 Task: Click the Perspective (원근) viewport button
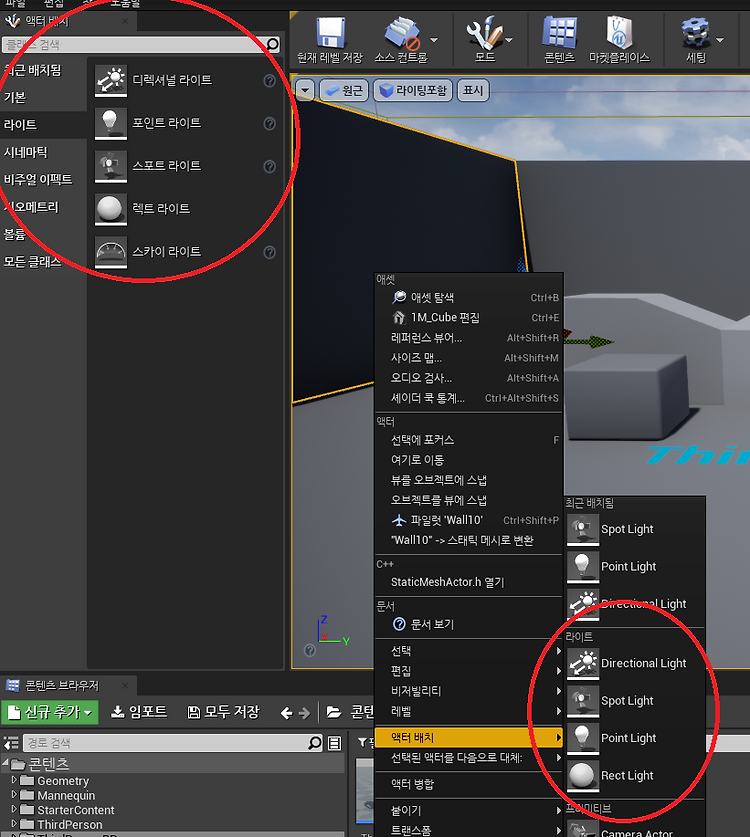coord(344,90)
